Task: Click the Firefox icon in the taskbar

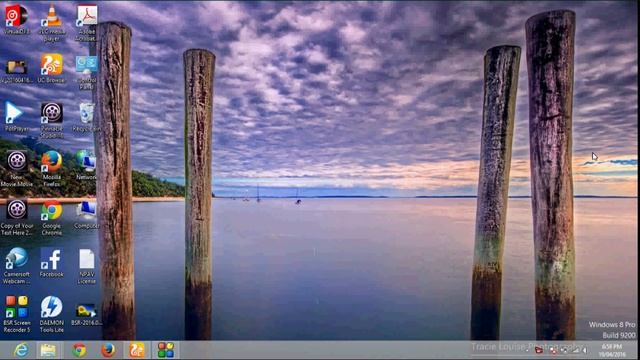Action: pyautogui.click(x=108, y=350)
